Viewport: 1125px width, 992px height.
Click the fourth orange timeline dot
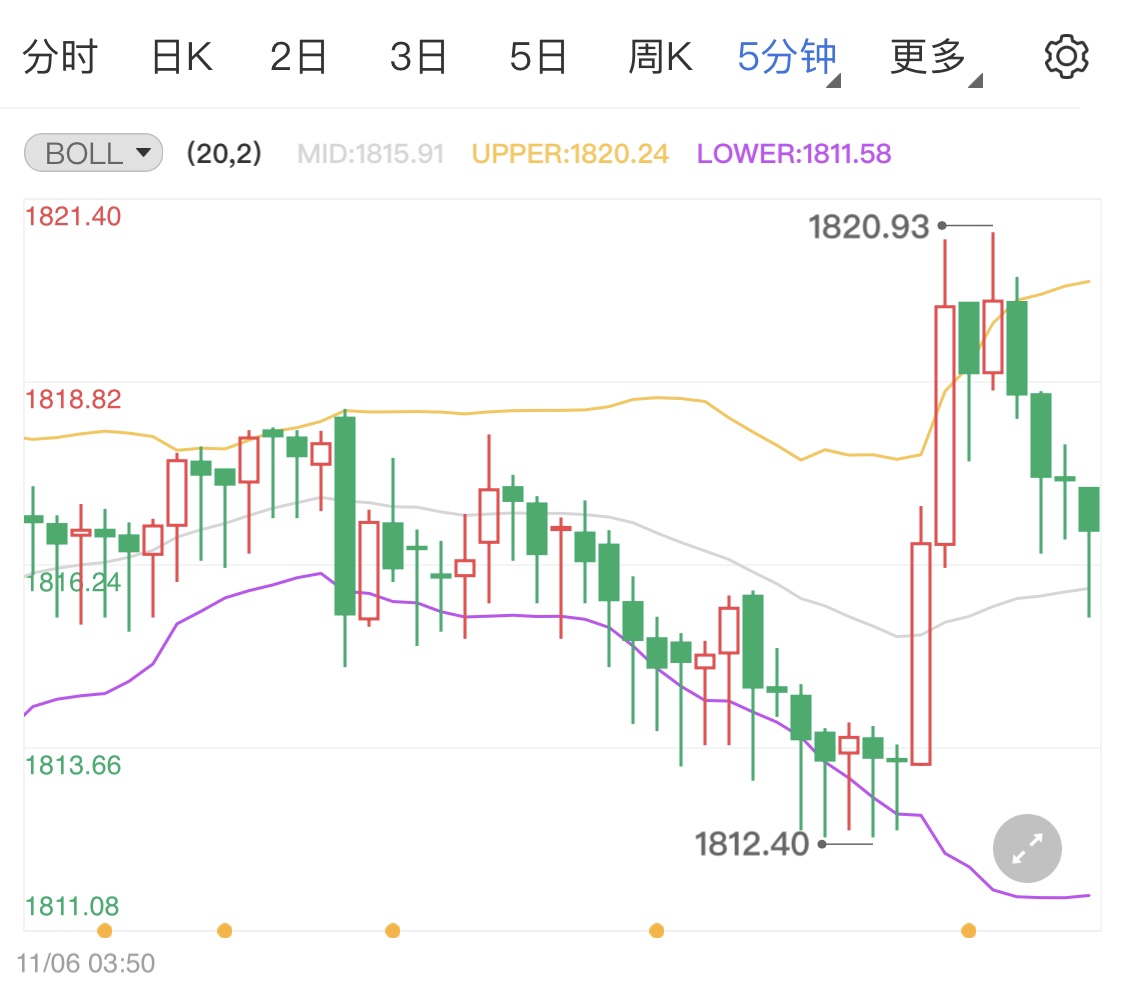656,931
